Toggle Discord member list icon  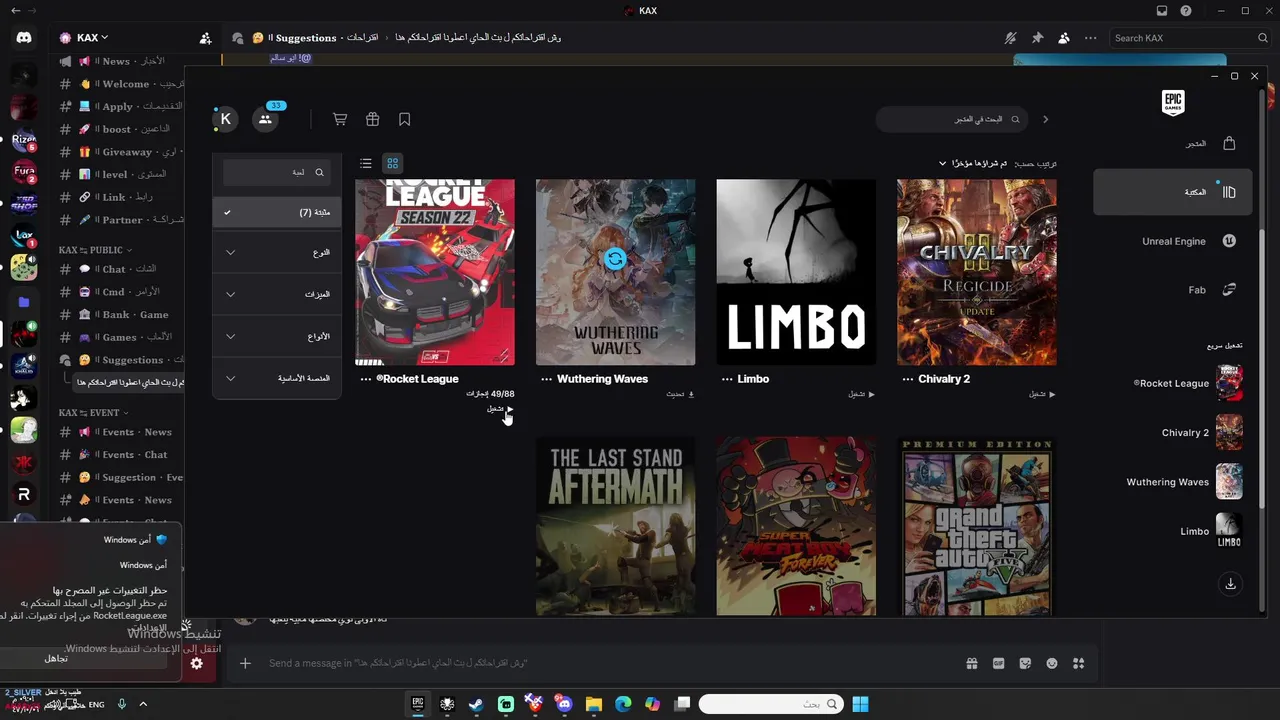(x=1064, y=38)
